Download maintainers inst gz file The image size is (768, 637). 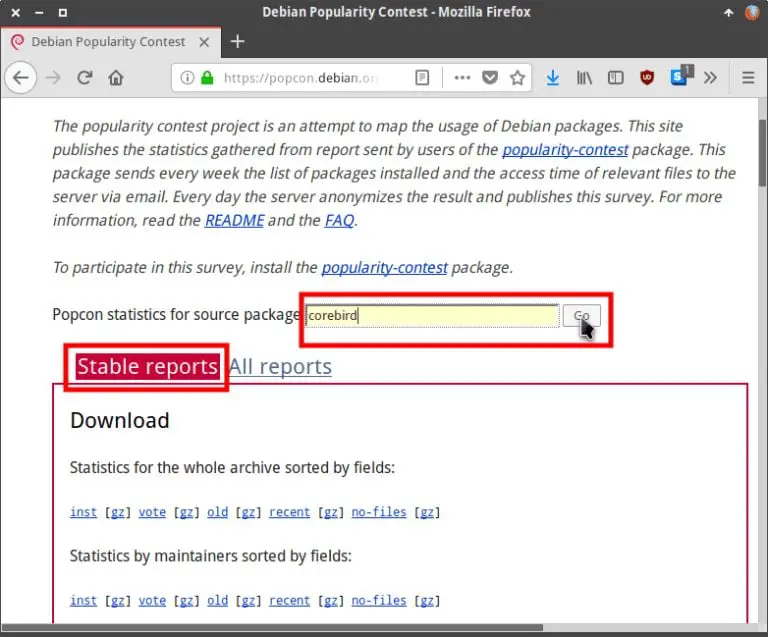coord(118,601)
